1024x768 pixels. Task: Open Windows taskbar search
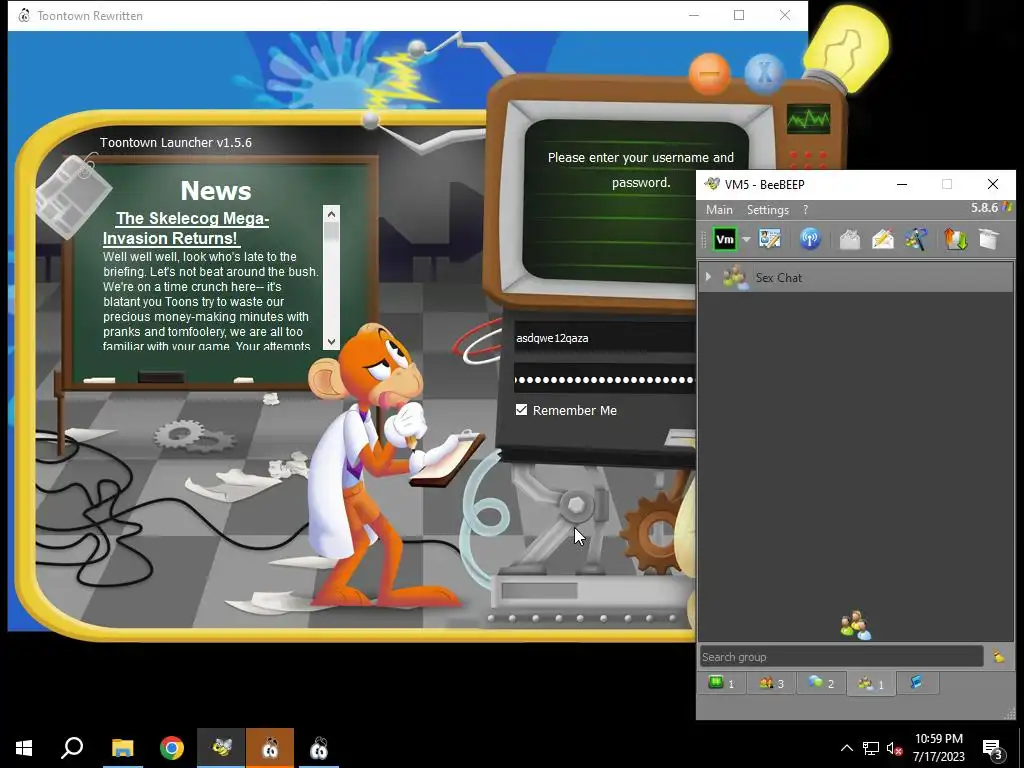click(72, 748)
